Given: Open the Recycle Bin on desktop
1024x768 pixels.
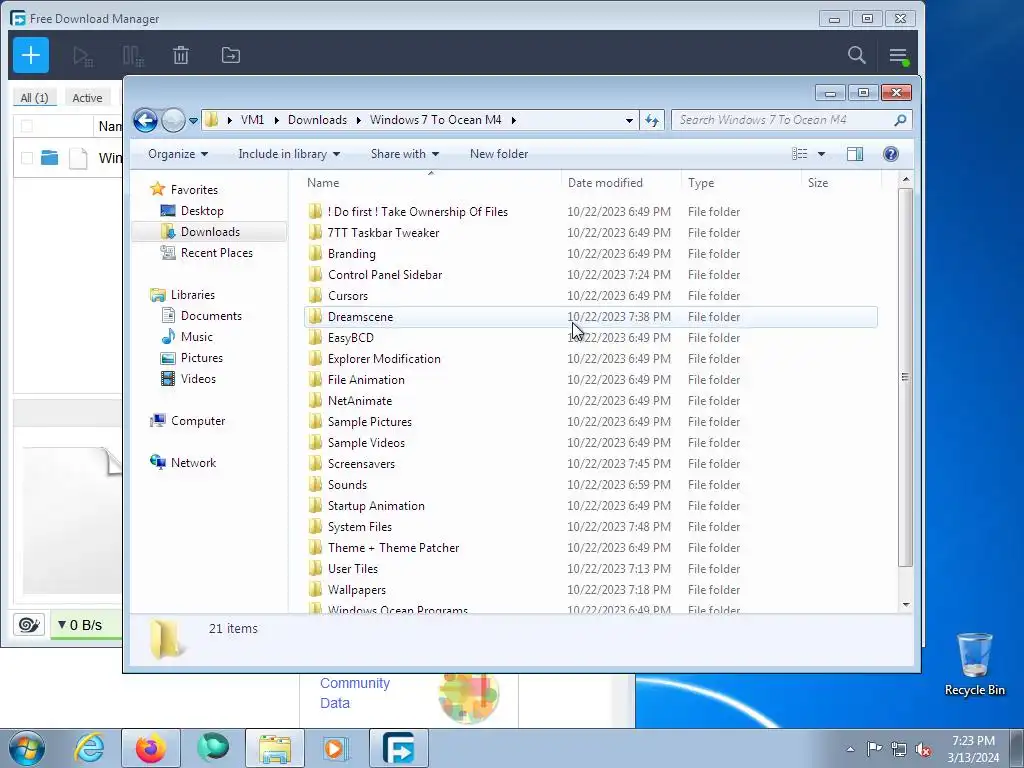Looking at the screenshot, I should pyautogui.click(x=974, y=664).
